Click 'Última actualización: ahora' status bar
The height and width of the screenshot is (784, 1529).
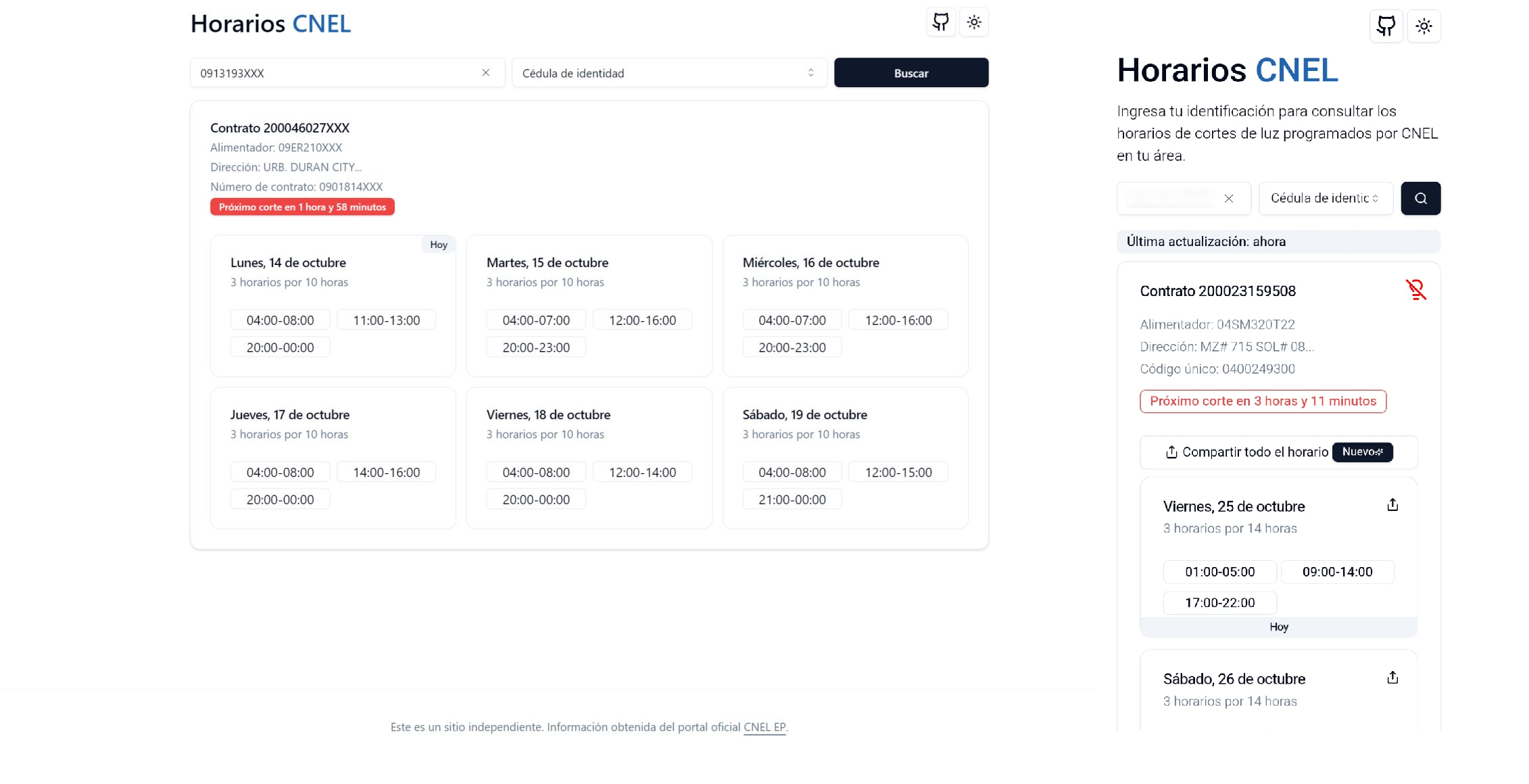click(x=1278, y=242)
